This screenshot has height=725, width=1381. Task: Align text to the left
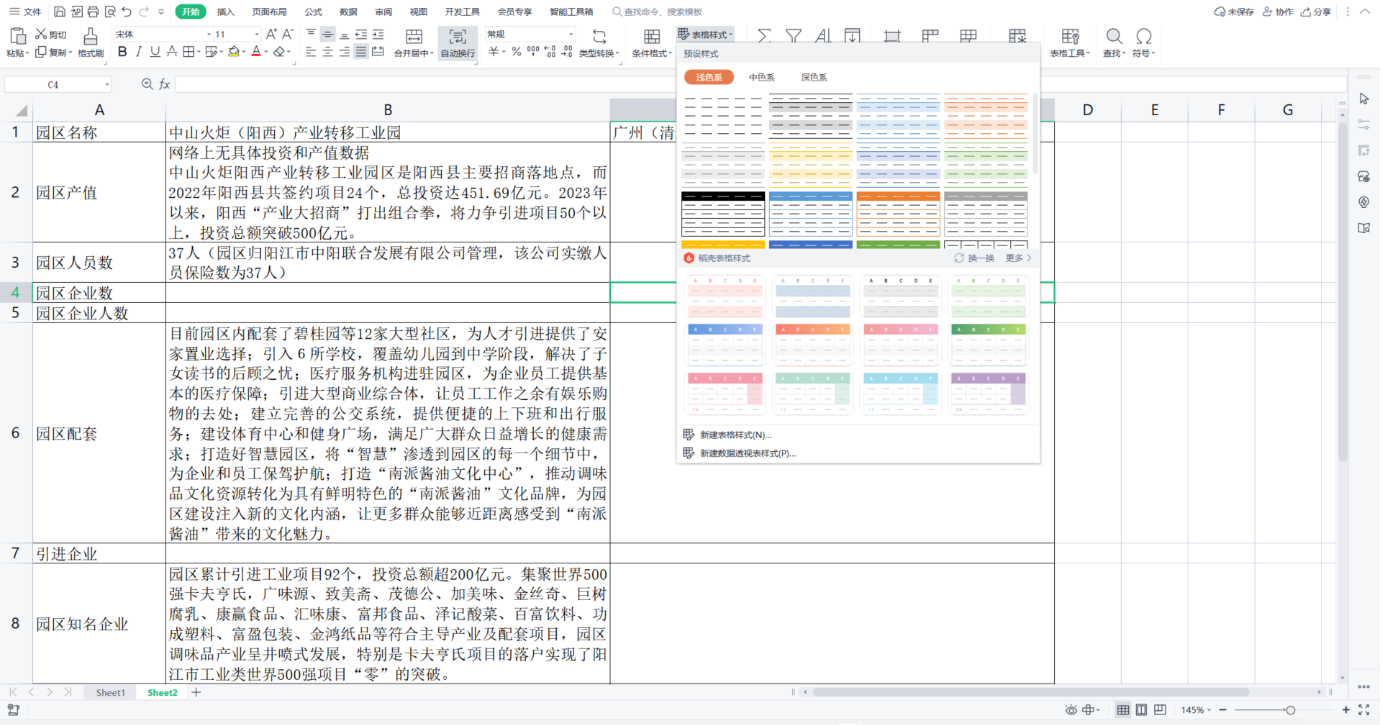coord(310,52)
